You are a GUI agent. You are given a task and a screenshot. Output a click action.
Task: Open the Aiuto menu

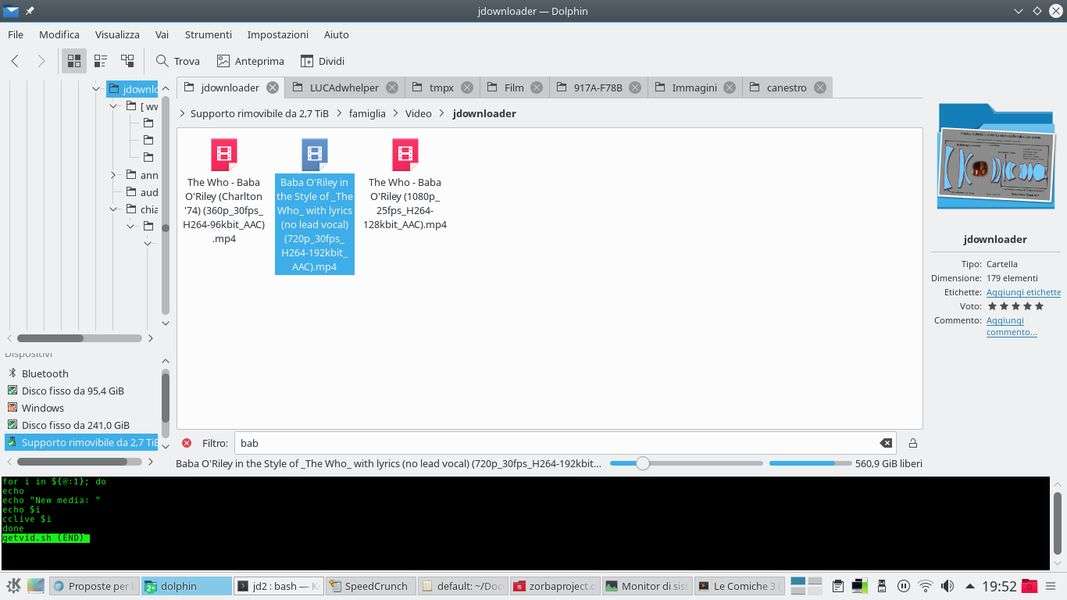pos(336,35)
